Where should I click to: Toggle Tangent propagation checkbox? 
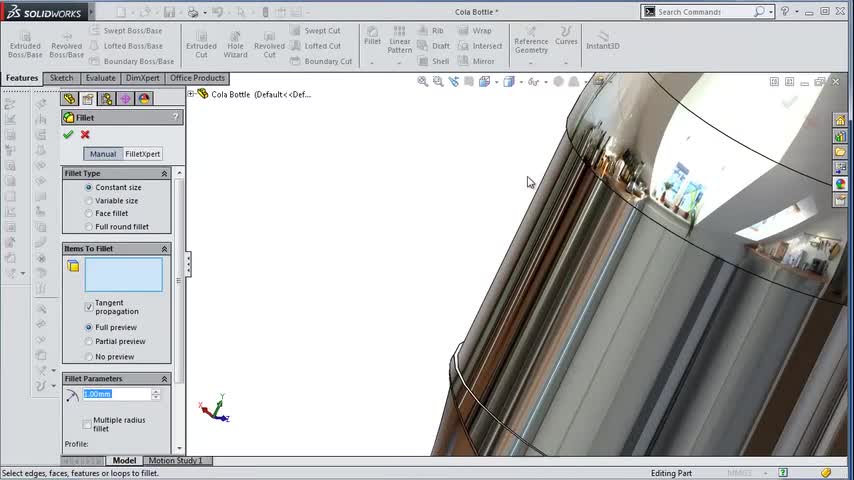89,307
